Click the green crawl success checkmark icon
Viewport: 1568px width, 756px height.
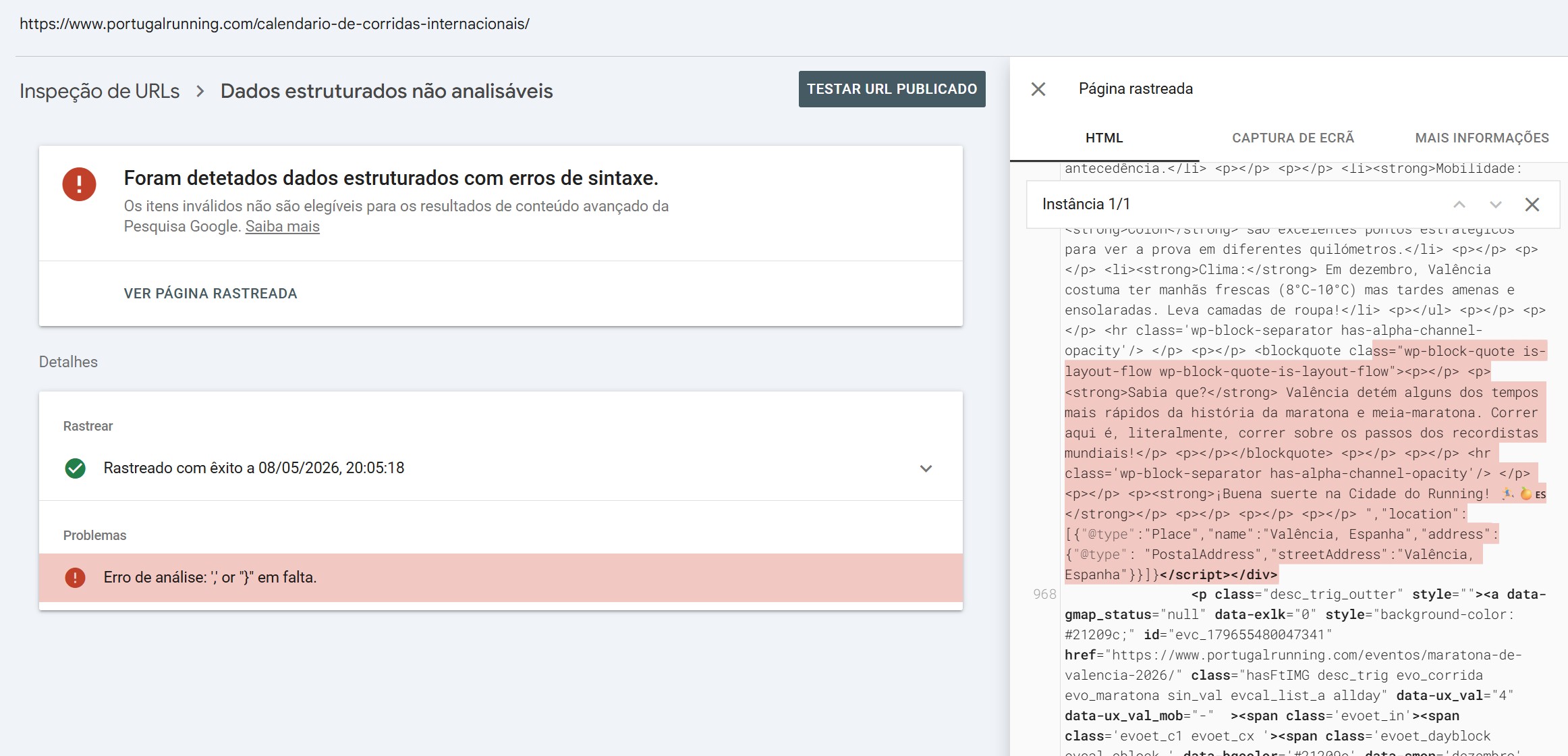(x=75, y=468)
